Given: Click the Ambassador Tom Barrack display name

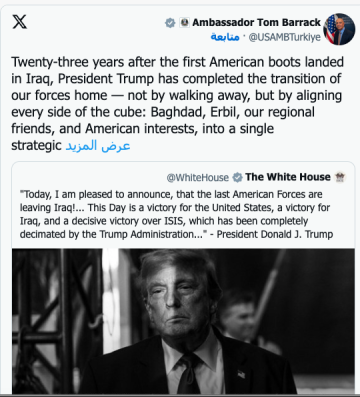Looking at the screenshot, I should click(x=256, y=22).
